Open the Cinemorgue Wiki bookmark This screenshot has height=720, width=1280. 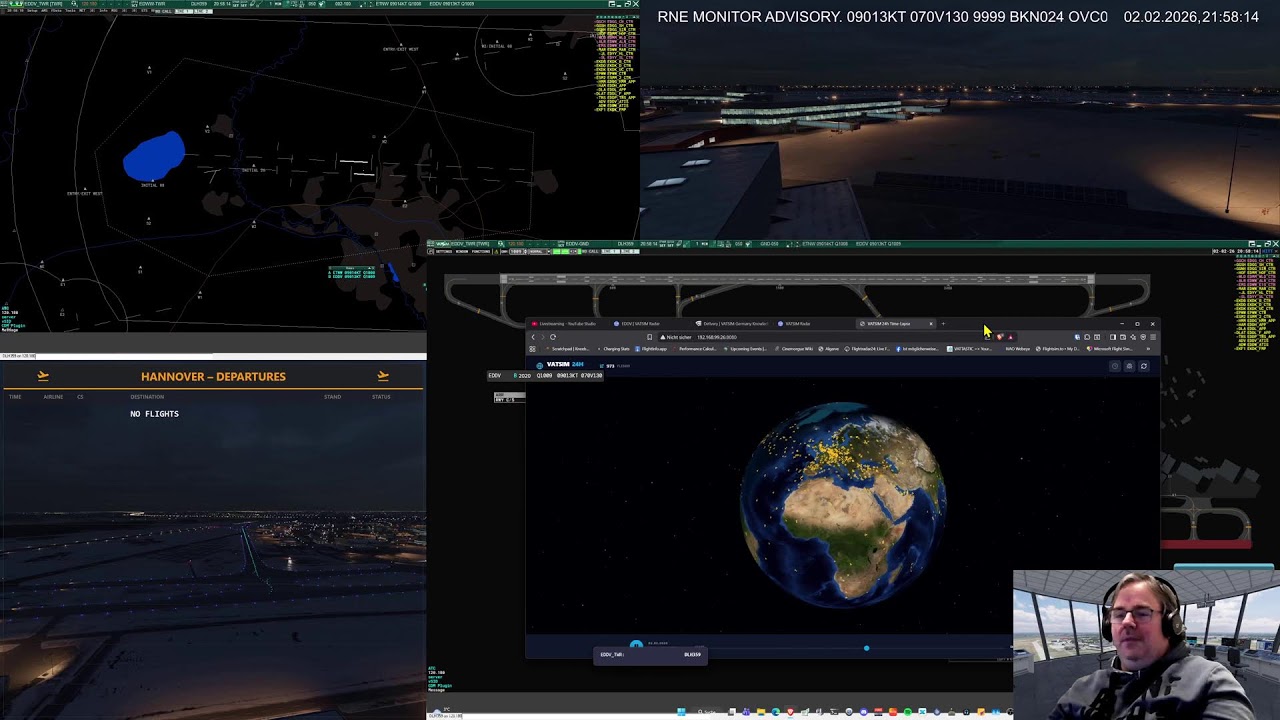(792, 349)
